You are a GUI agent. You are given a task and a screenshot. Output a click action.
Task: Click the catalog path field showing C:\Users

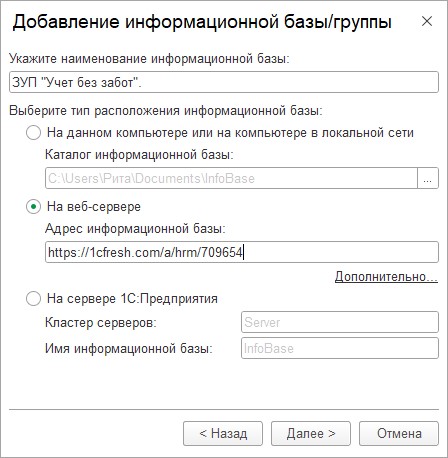tap(231, 178)
